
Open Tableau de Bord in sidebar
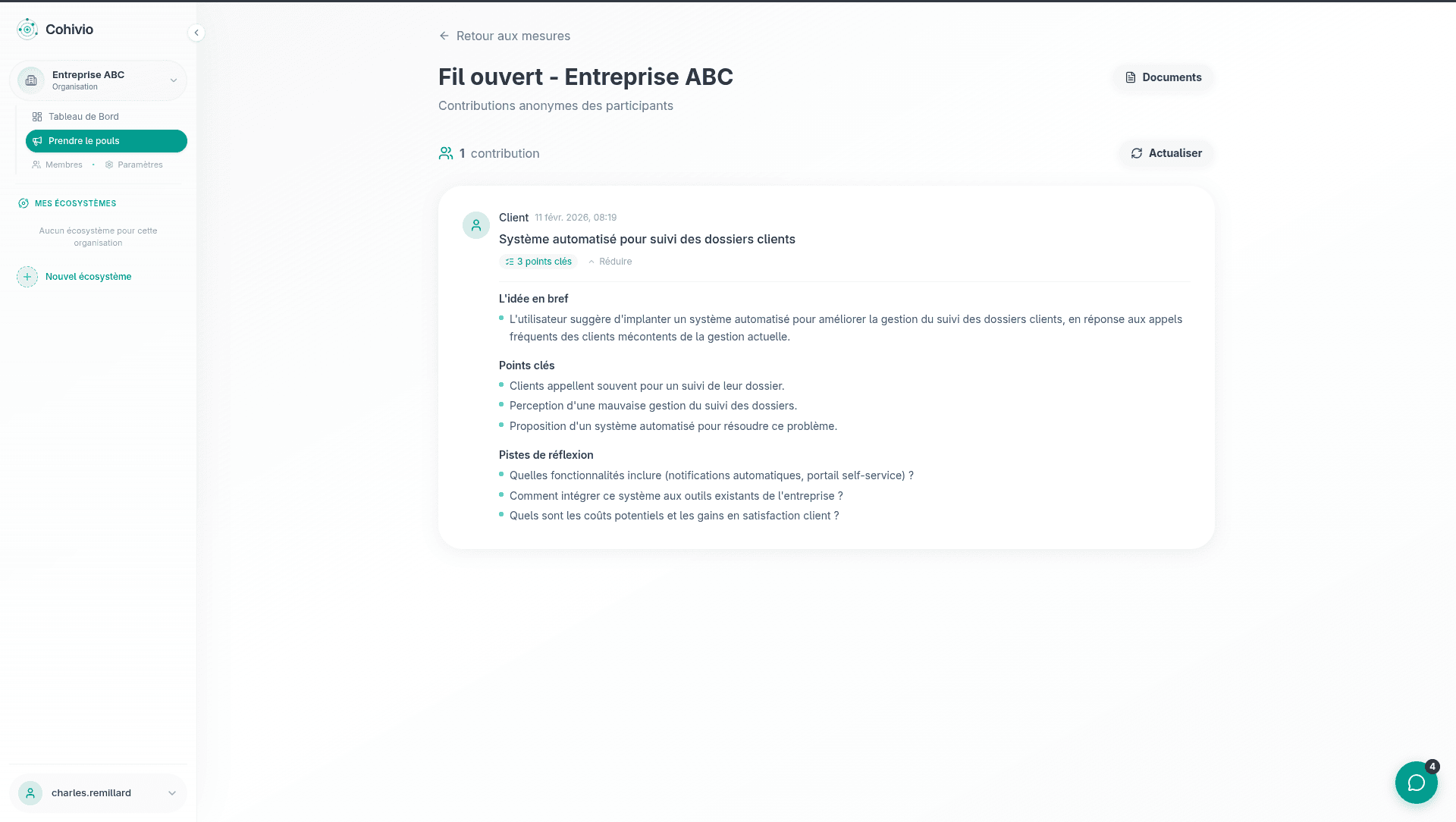(x=83, y=117)
